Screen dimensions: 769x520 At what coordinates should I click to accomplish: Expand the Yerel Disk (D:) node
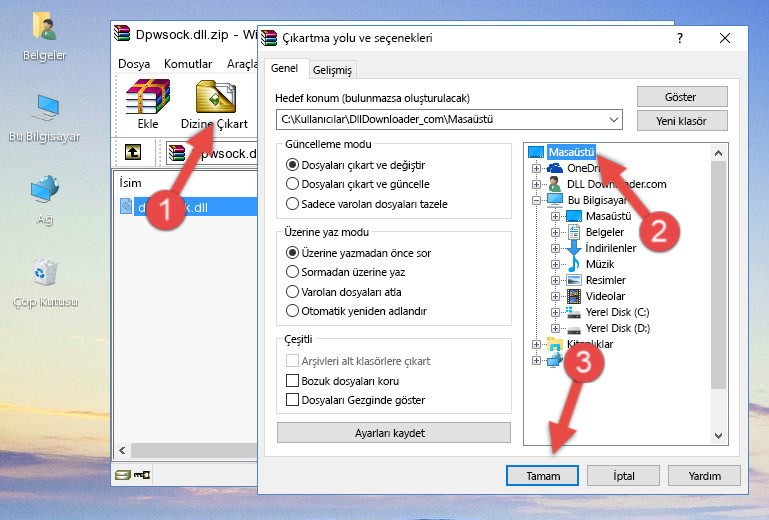pyautogui.click(x=555, y=328)
